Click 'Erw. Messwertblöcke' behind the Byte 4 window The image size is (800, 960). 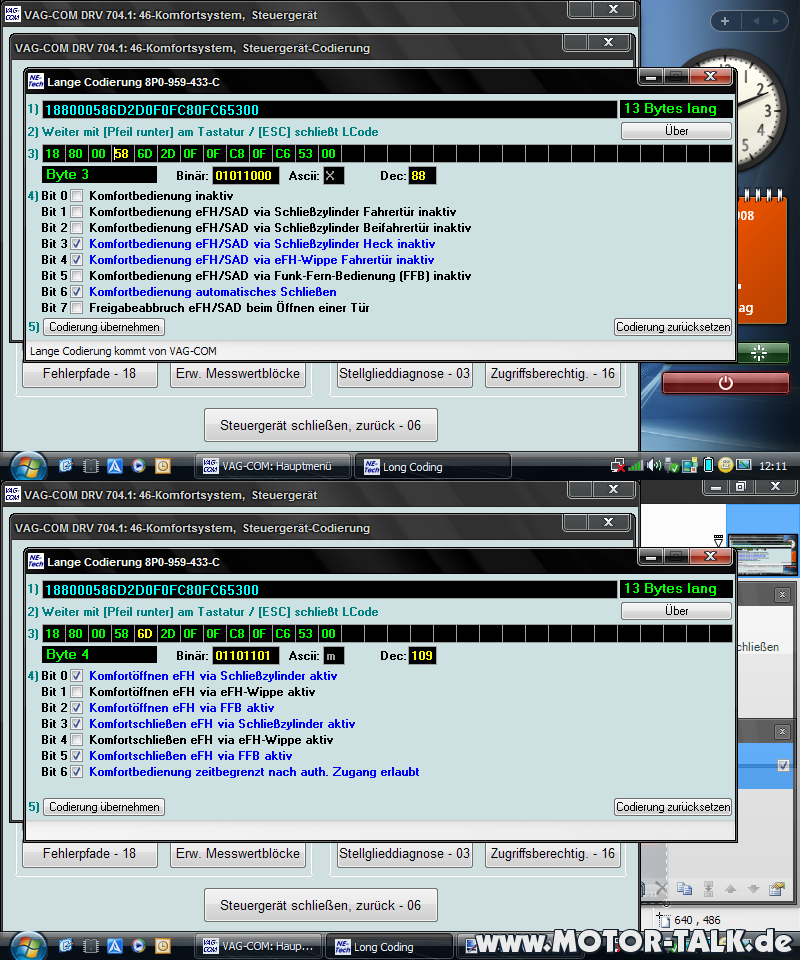[x=238, y=854]
